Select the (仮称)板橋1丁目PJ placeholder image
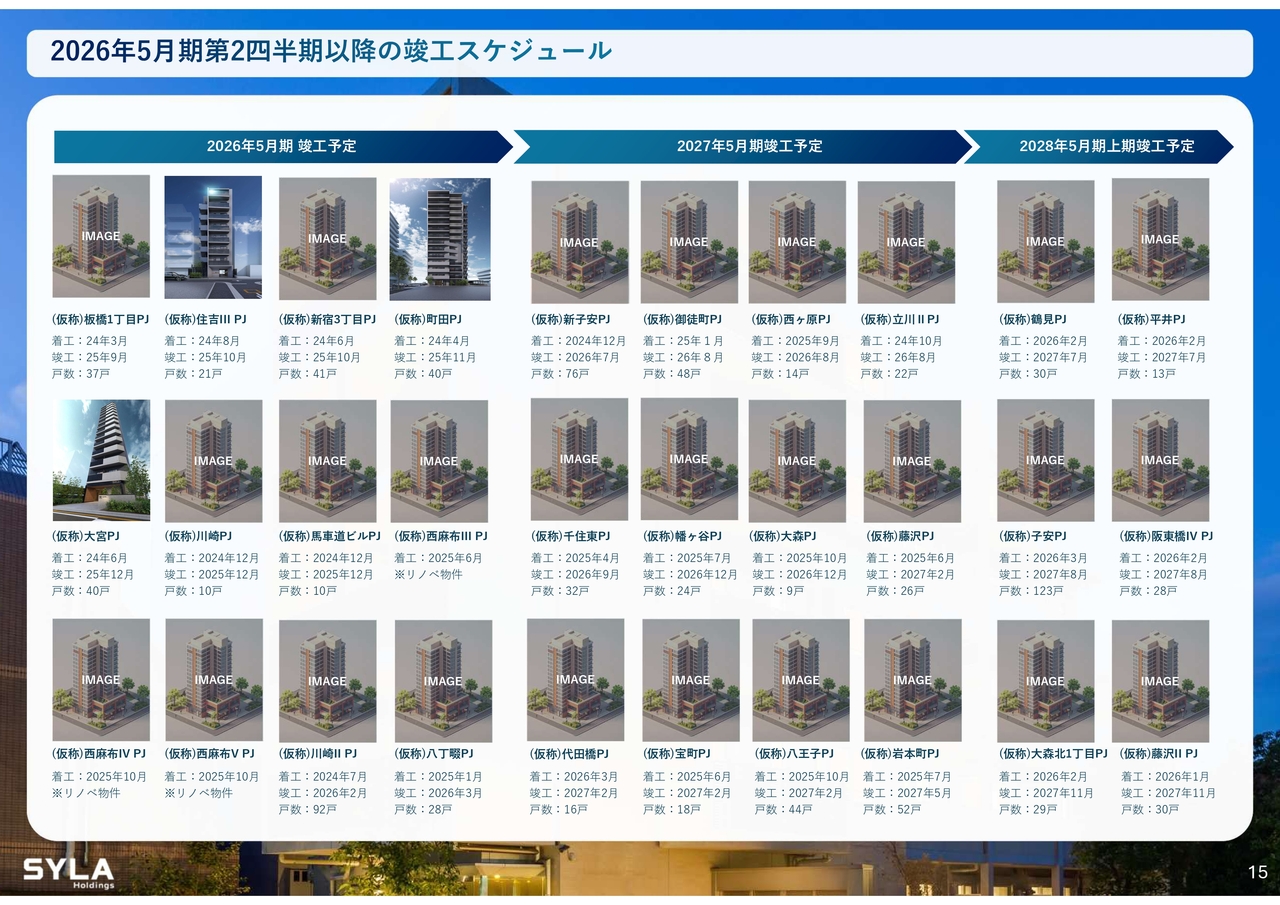The height and width of the screenshot is (905, 1280). (x=101, y=236)
